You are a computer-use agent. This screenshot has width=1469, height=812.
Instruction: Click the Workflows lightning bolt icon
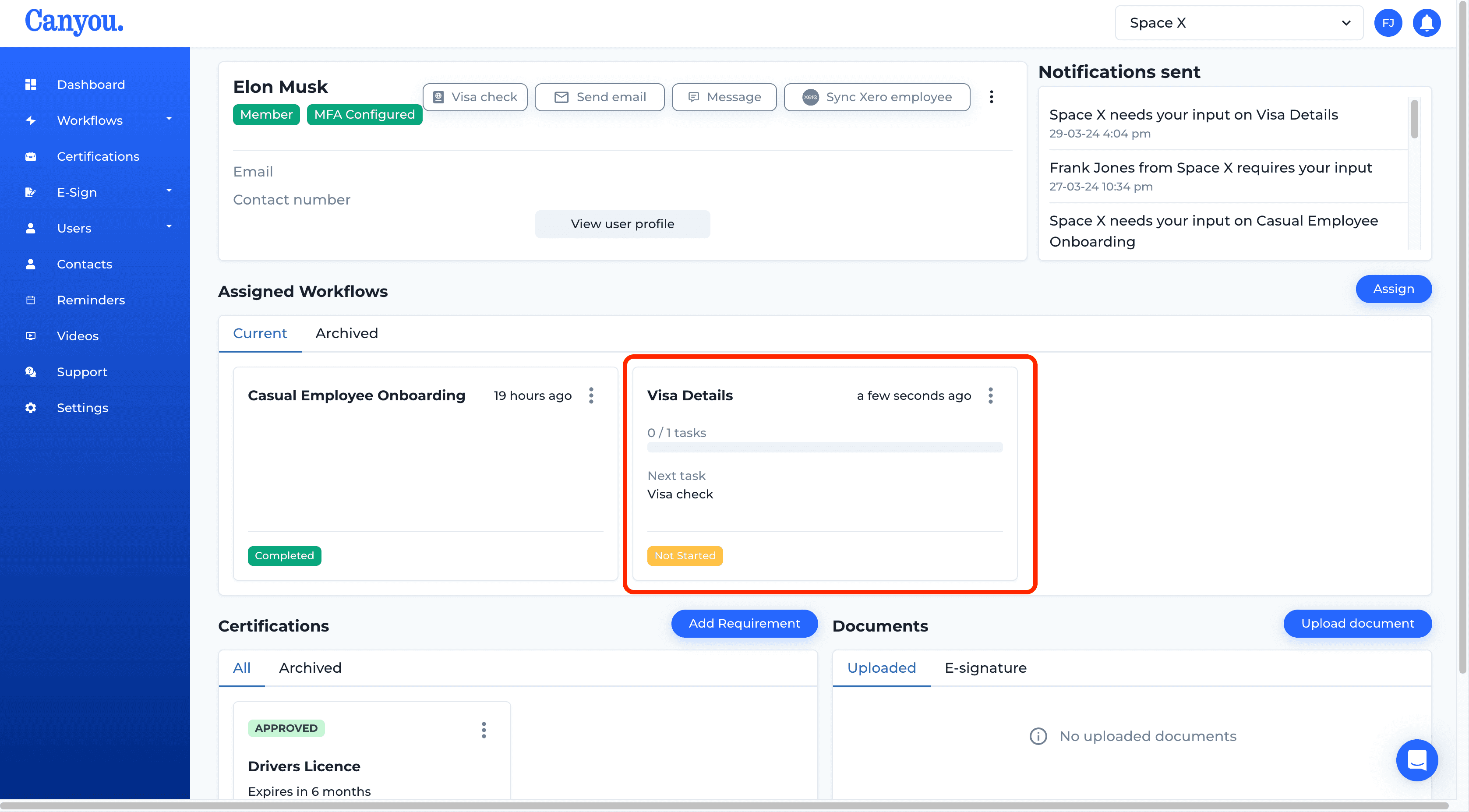click(31, 120)
